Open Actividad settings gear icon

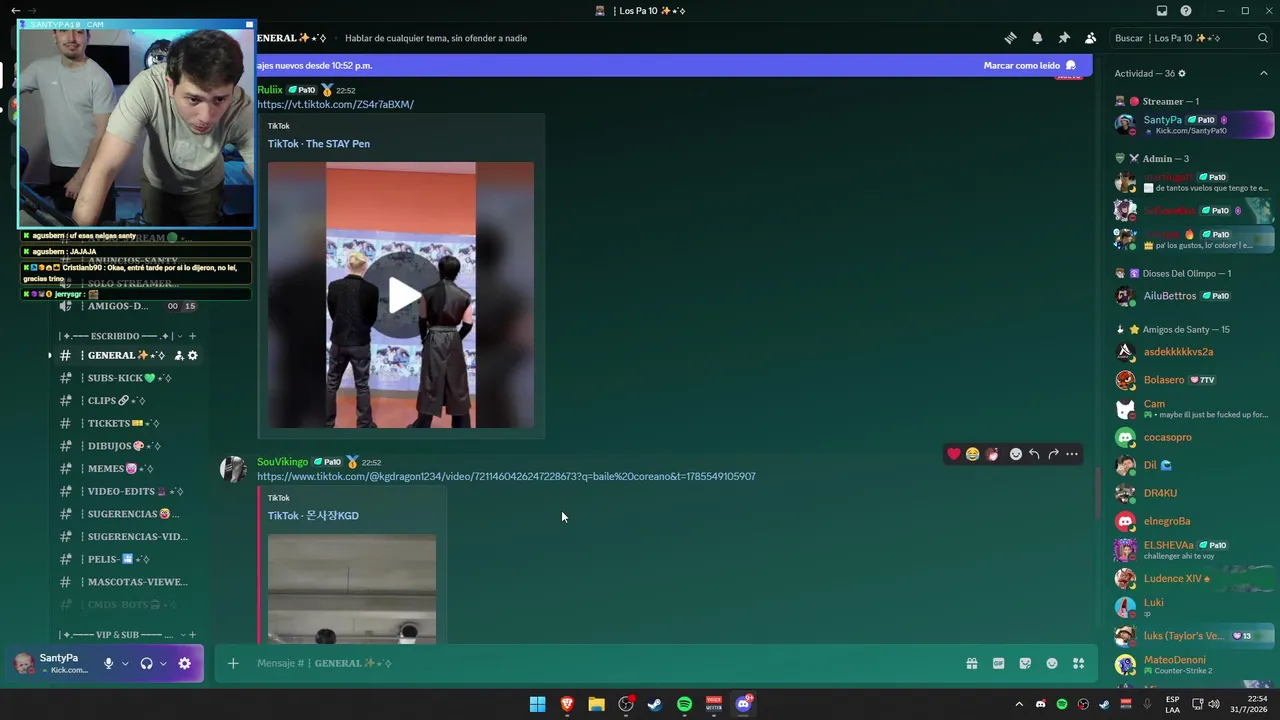1182,73
